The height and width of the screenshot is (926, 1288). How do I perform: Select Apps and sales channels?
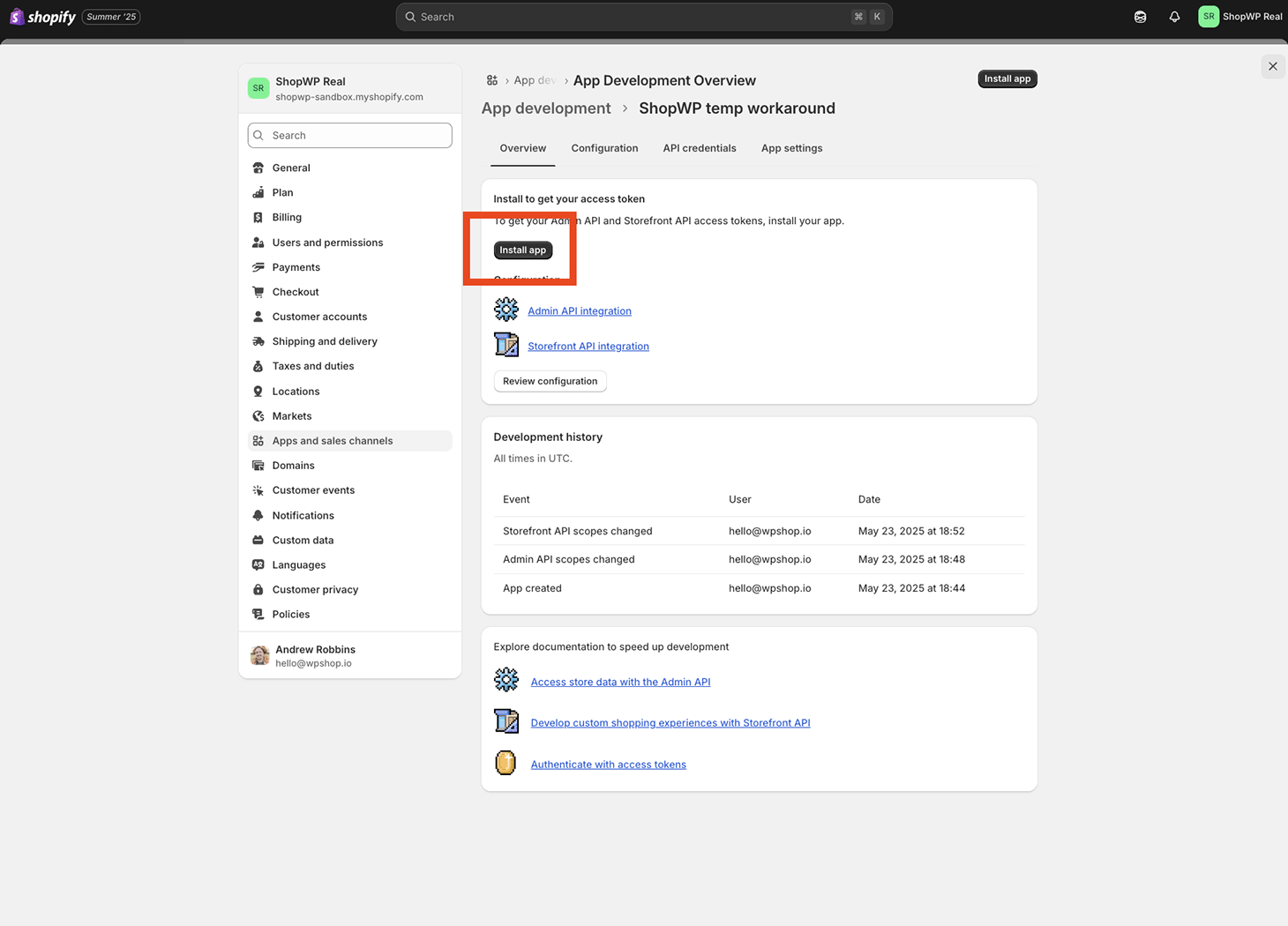(x=350, y=441)
